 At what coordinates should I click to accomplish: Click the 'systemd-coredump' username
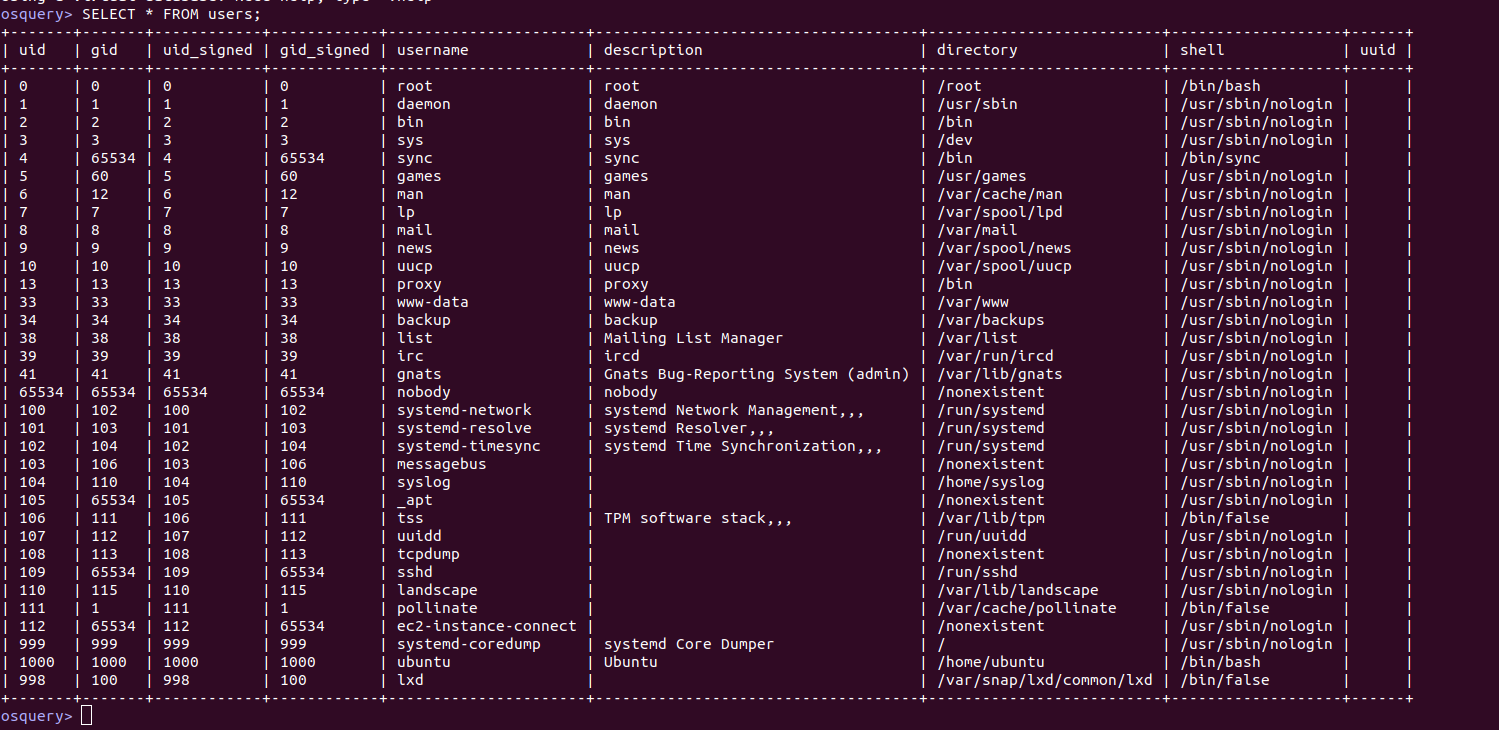click(x=469, y=644)
